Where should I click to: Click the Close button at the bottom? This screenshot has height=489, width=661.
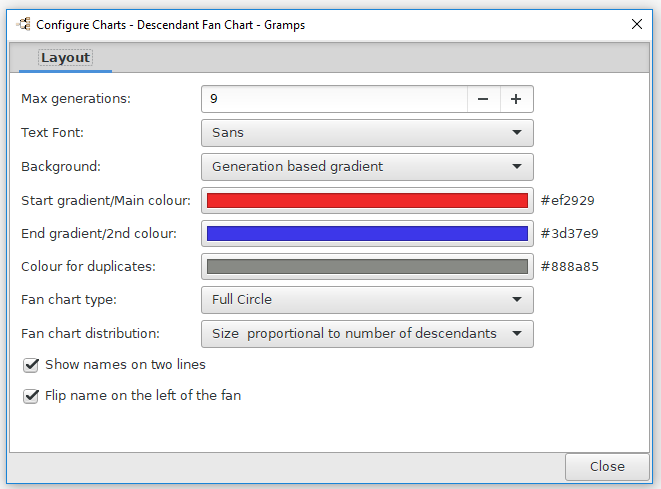tap(607, 467)
